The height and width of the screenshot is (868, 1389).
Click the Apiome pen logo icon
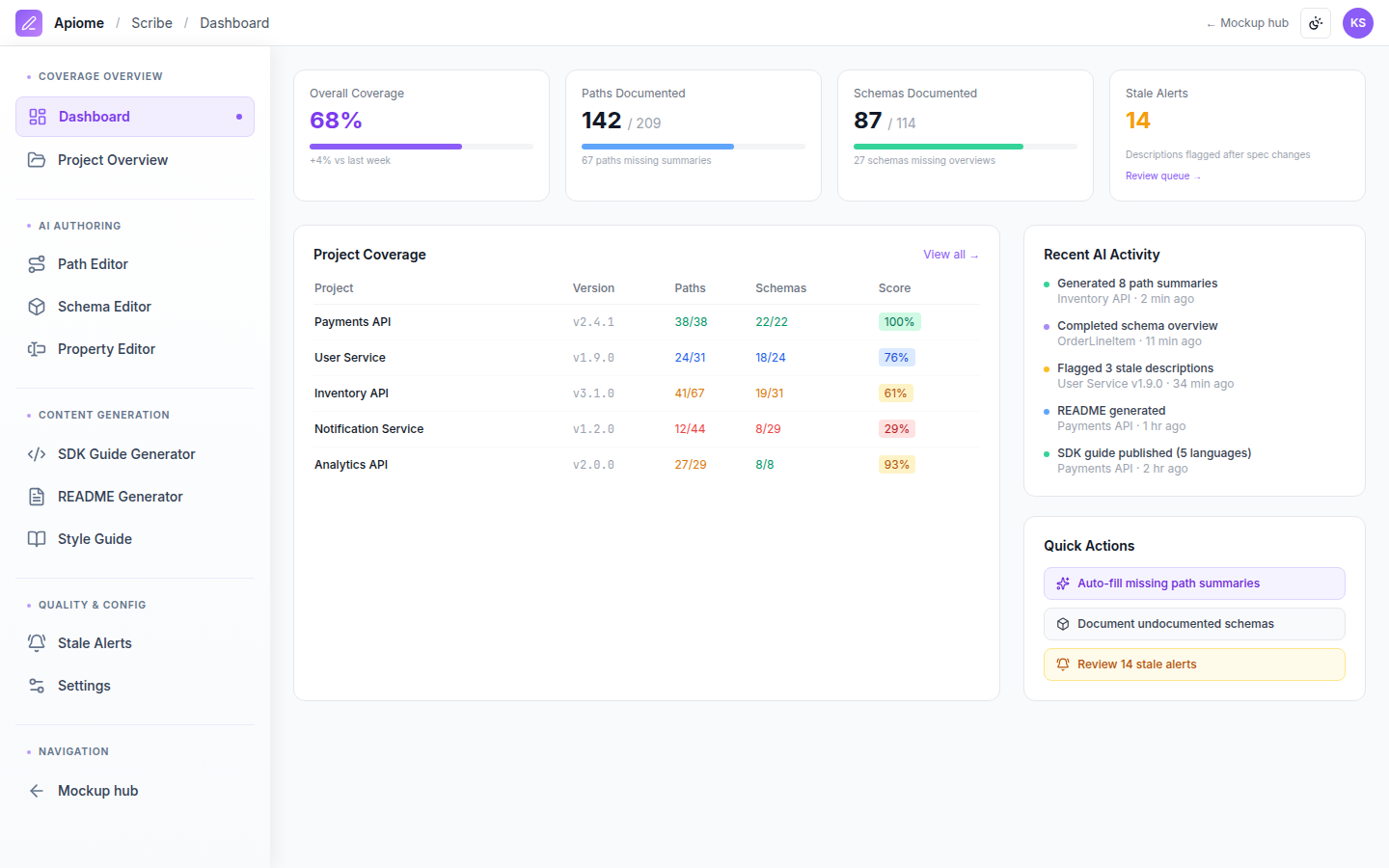pos(29,23)
